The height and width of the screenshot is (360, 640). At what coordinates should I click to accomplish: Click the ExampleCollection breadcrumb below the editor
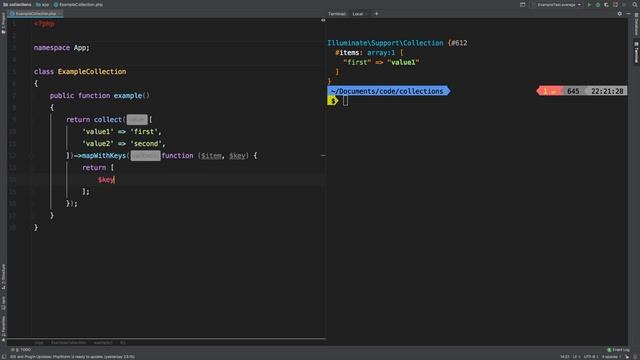[x=69, y=343]
